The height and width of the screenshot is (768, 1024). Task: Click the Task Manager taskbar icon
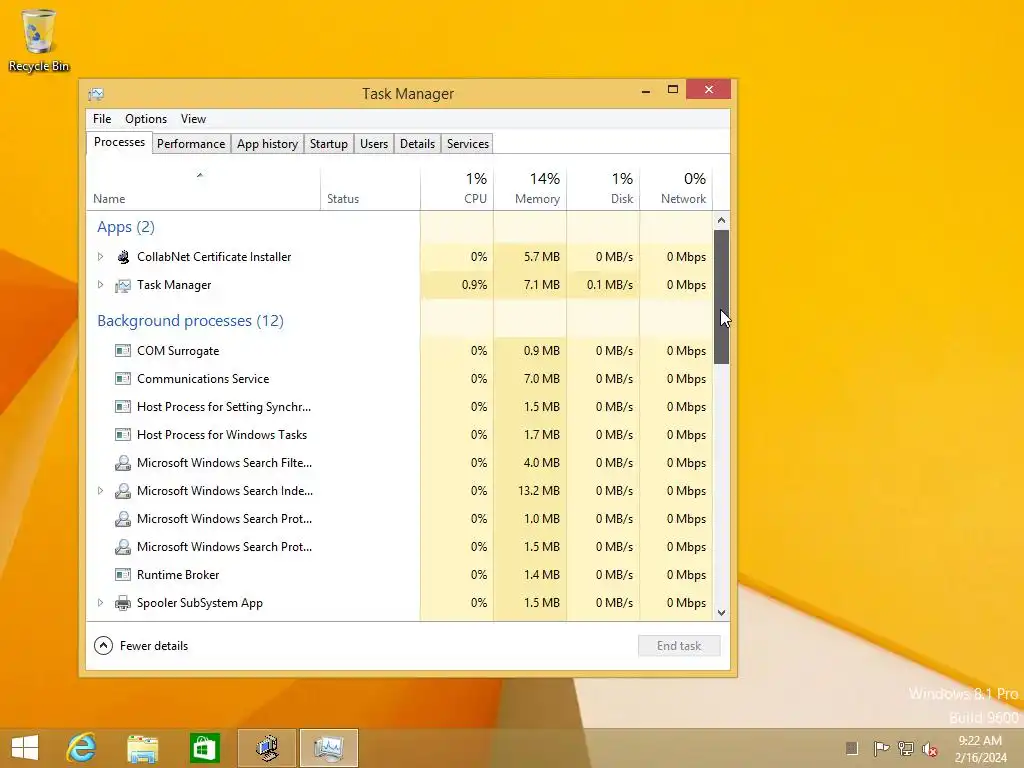pos(329,748)
